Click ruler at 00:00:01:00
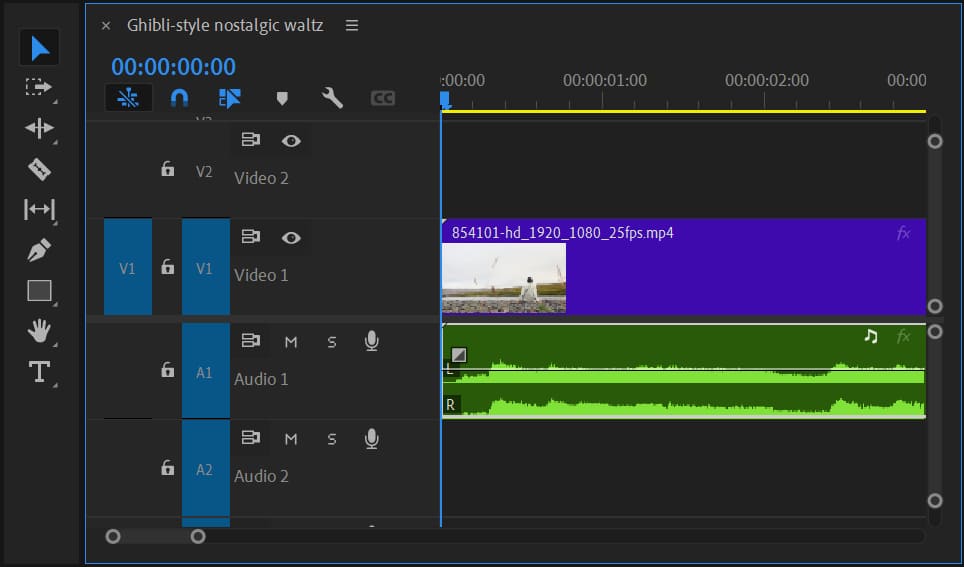 tap(604, 81)
